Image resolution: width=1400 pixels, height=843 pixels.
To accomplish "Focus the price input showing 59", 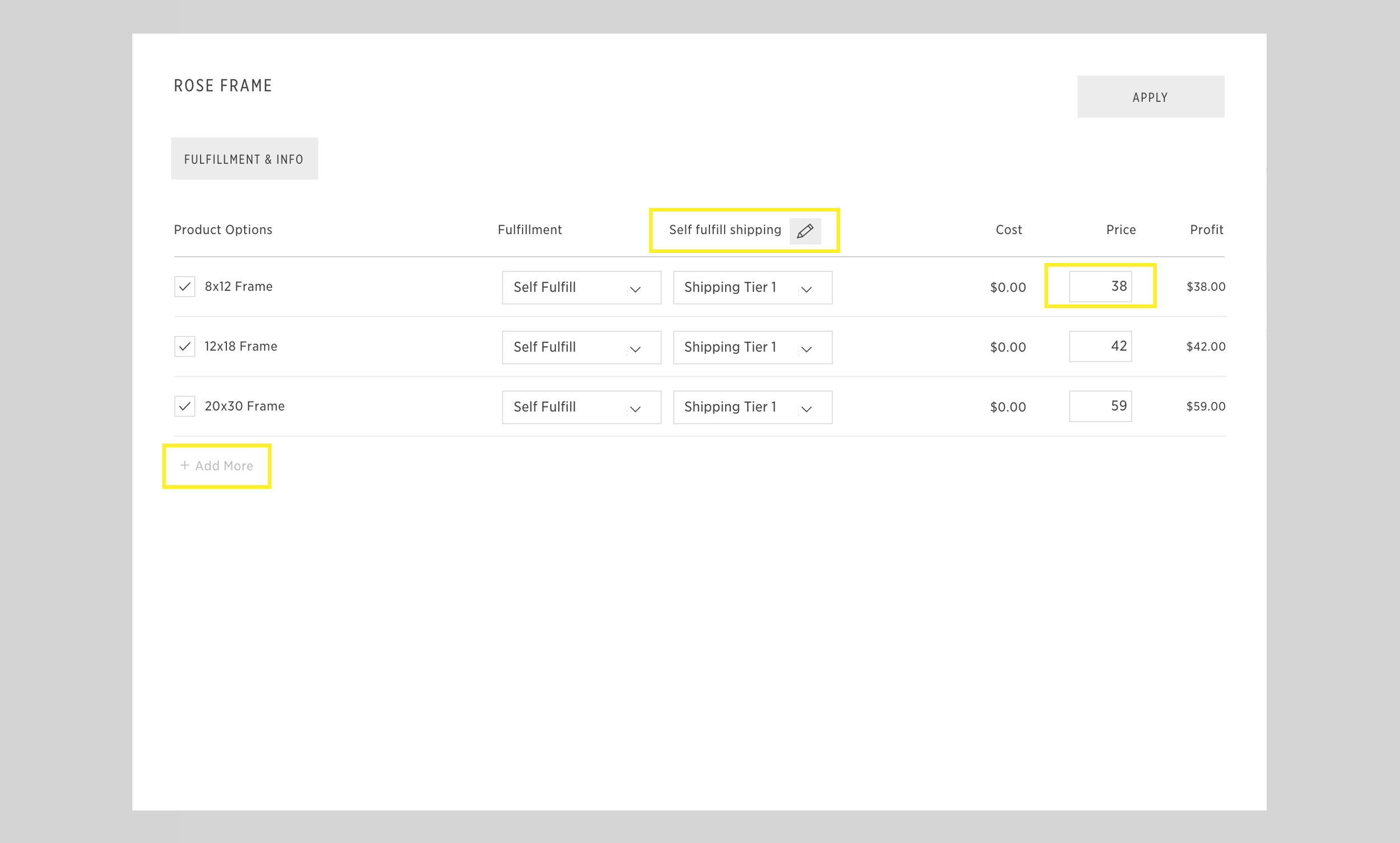I will click(1100, 406).
